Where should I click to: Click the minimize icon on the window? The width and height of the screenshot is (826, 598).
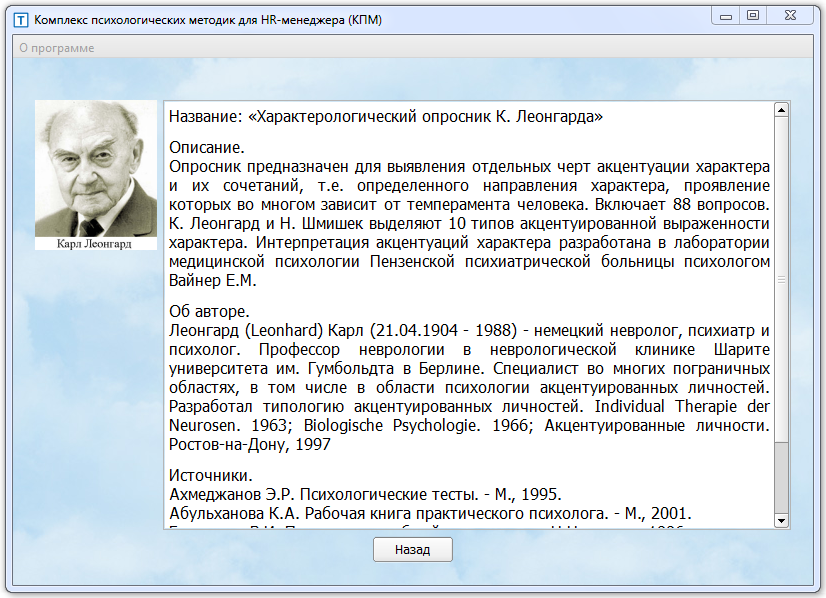pos(726,15)
